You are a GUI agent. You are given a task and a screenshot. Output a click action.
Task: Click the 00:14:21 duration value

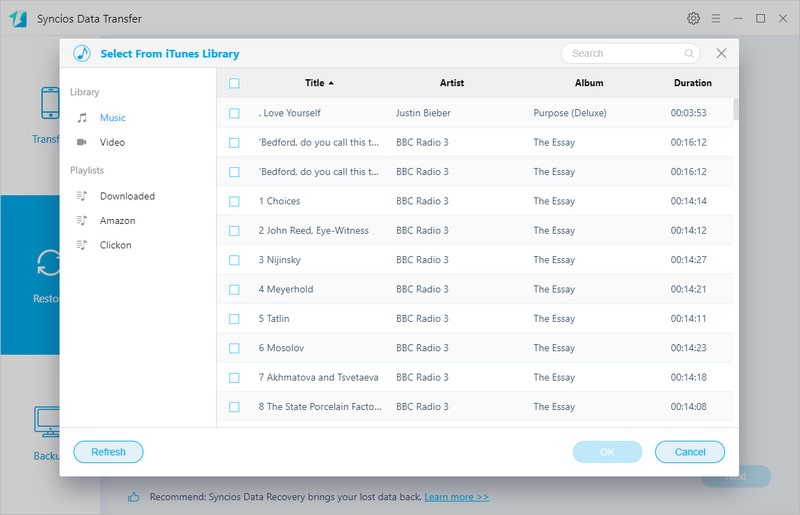[x=688, y=289]
